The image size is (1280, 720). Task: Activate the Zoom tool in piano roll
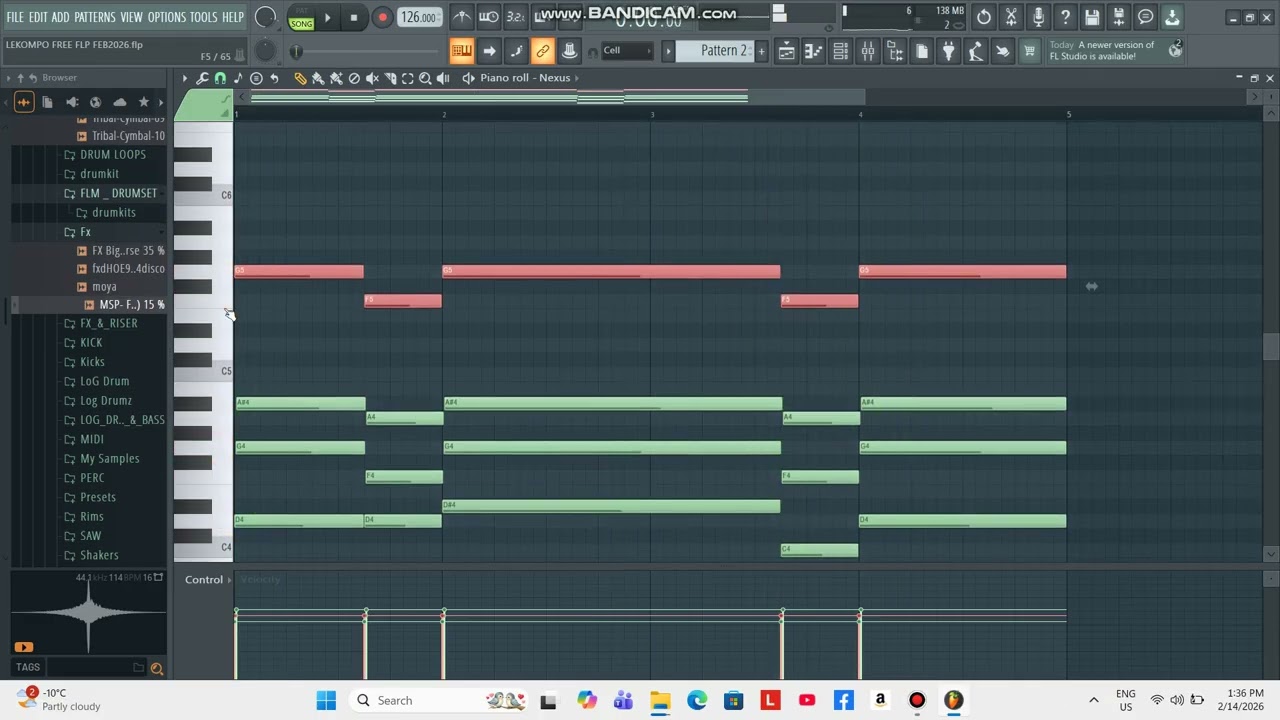click(425, 78)
